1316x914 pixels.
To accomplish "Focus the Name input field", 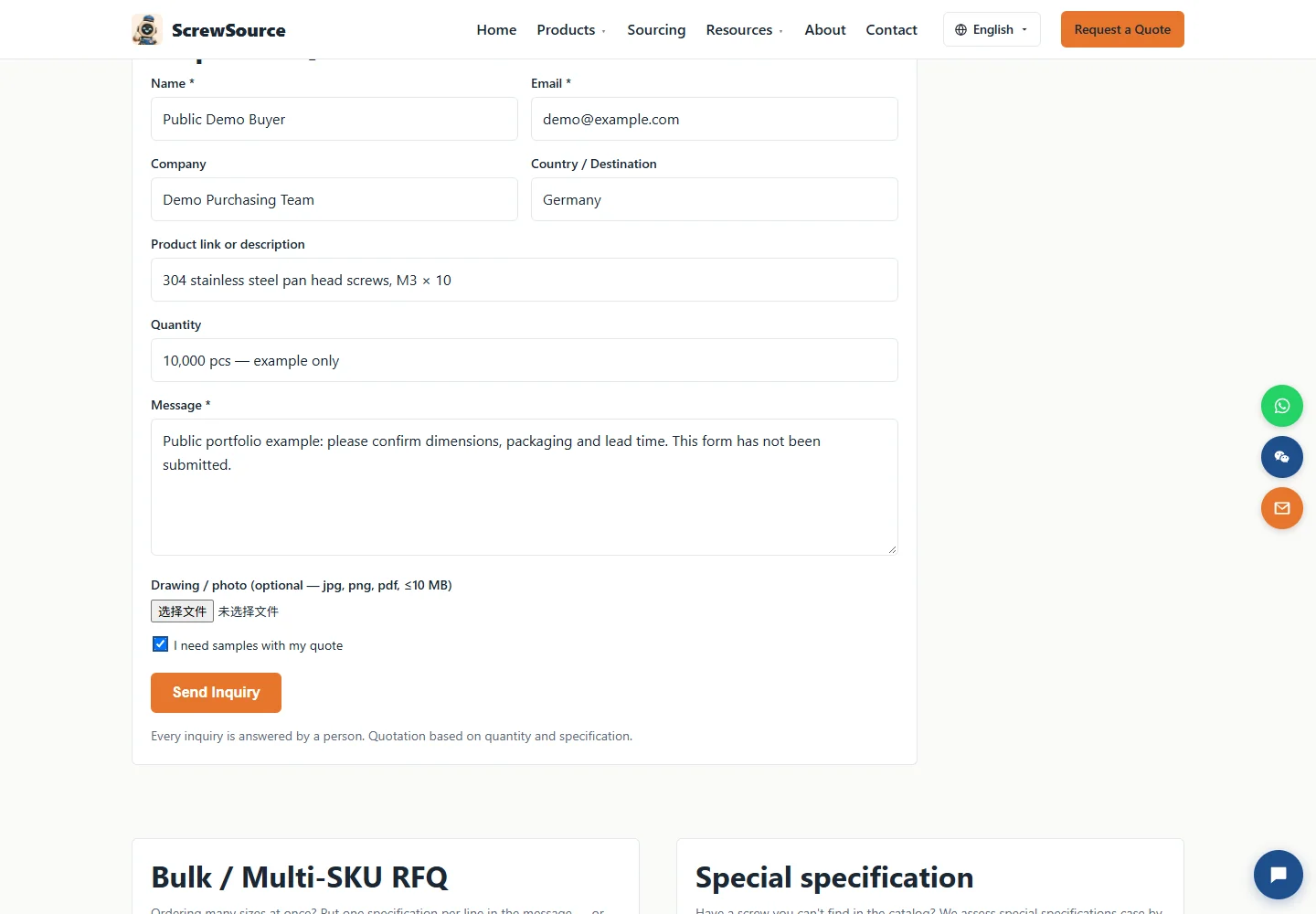I will [x=334, y=119].
